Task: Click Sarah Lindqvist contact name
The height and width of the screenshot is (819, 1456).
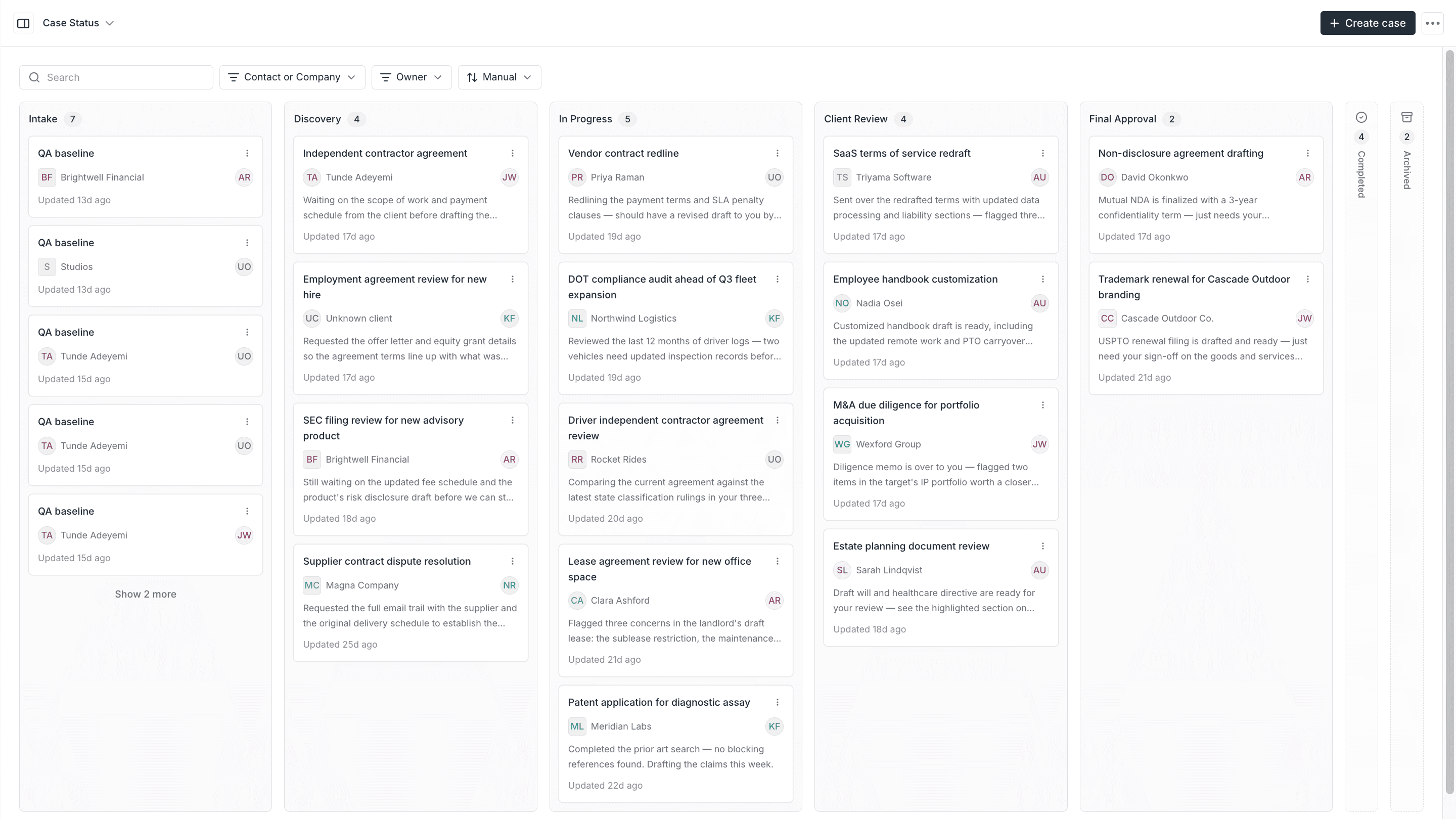Action: click(889, 570)
